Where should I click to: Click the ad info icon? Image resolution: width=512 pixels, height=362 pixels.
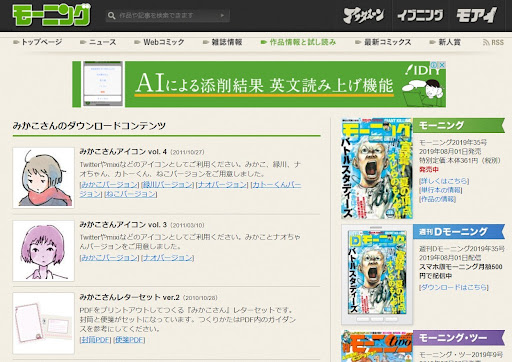(x=435, y=65)
